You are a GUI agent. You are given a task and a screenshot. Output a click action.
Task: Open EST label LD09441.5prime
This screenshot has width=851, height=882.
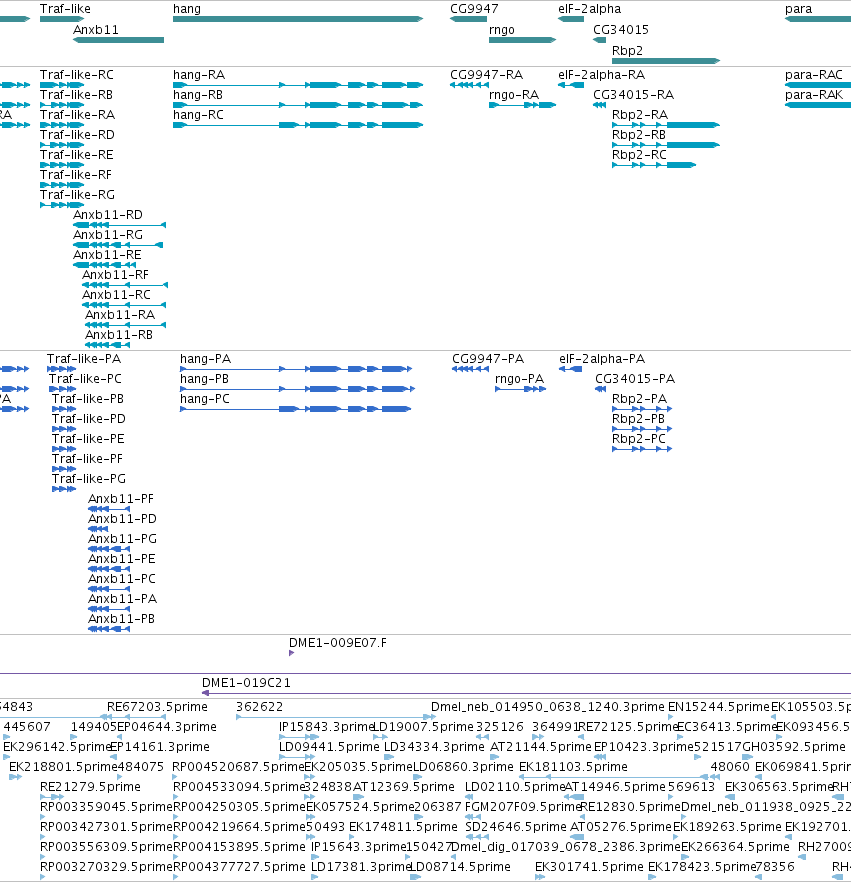[x=330, y=747]
